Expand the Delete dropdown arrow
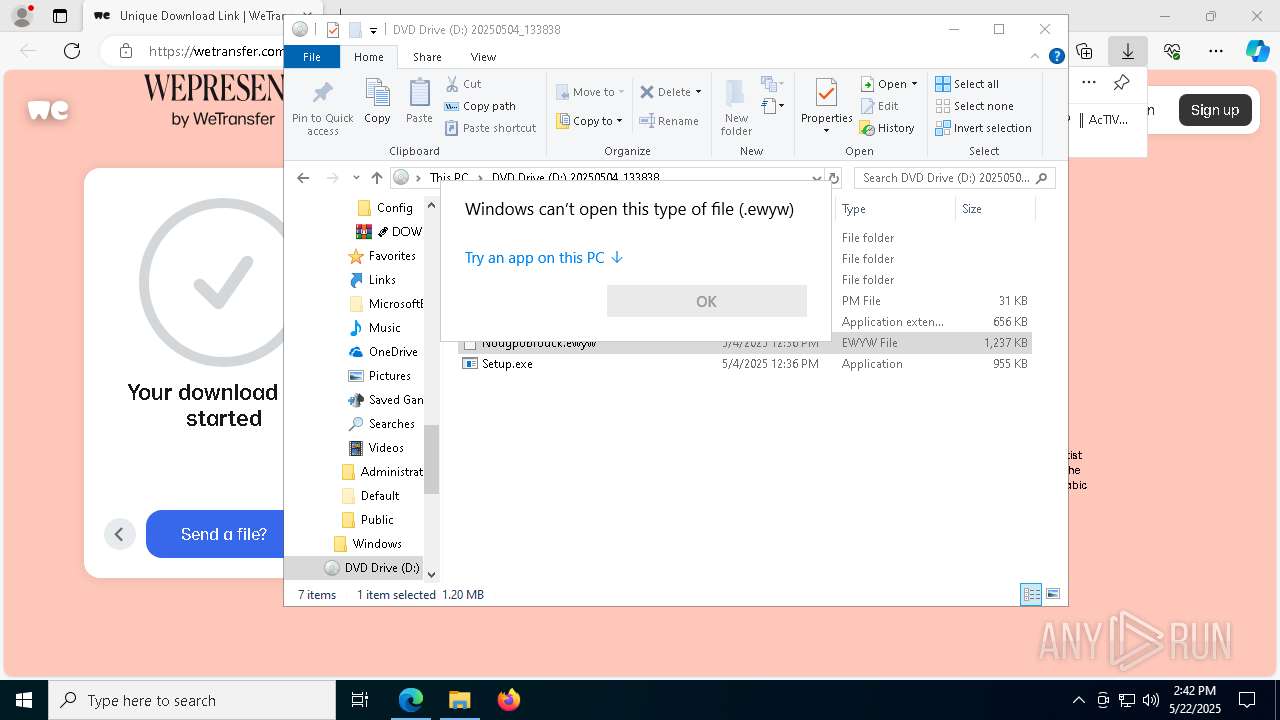The width and height of the screenshot is (1280, 720). (x=698, y=92)
